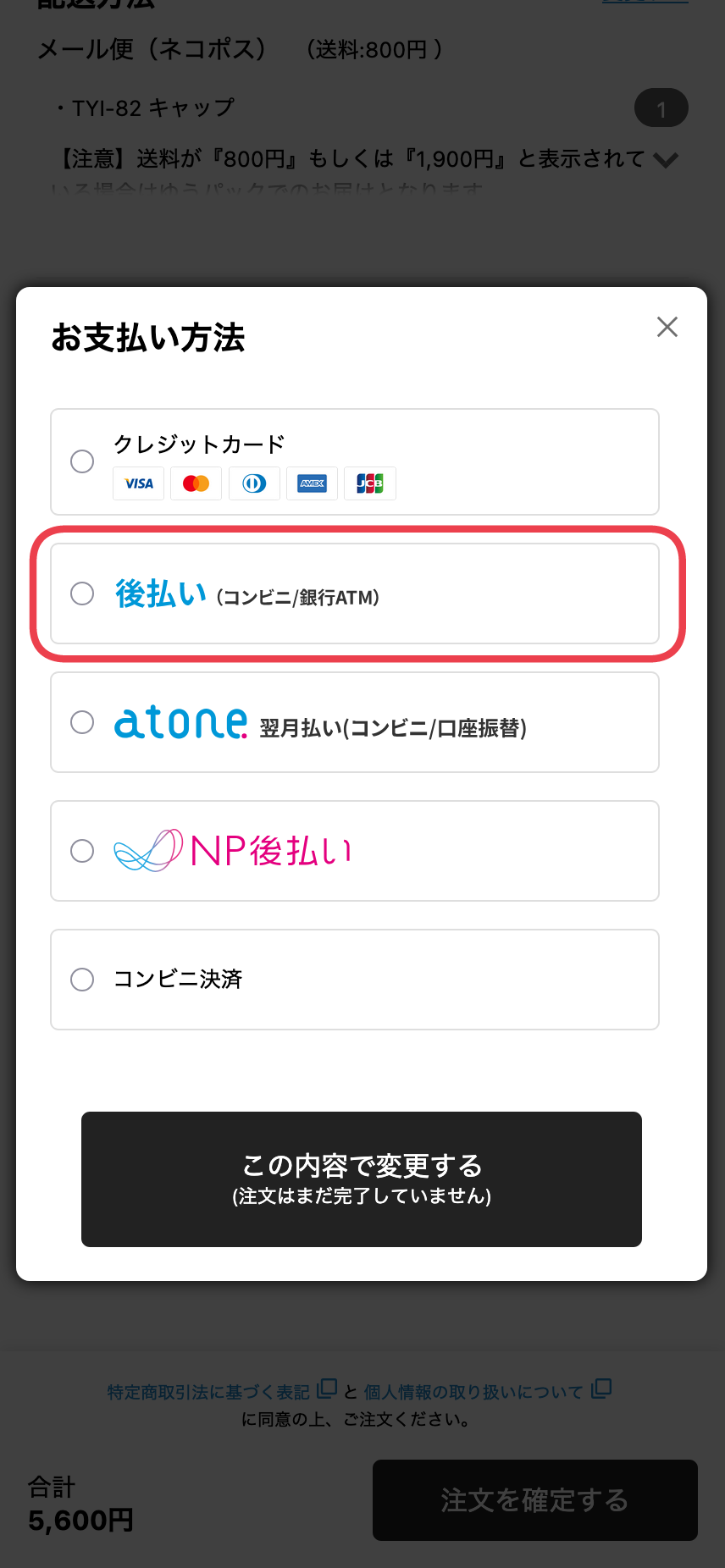
Task: Select the クレジットカード radio button
Action: coord(82,461)
